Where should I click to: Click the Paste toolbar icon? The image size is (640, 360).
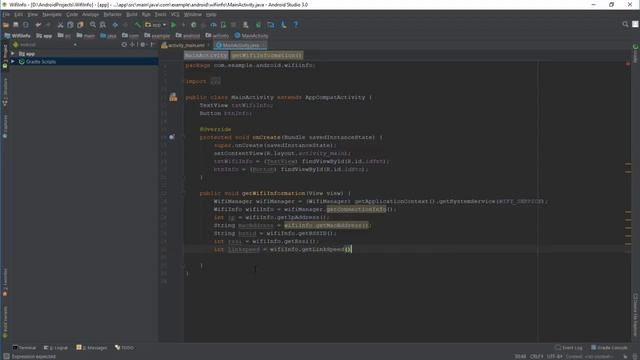80,25
